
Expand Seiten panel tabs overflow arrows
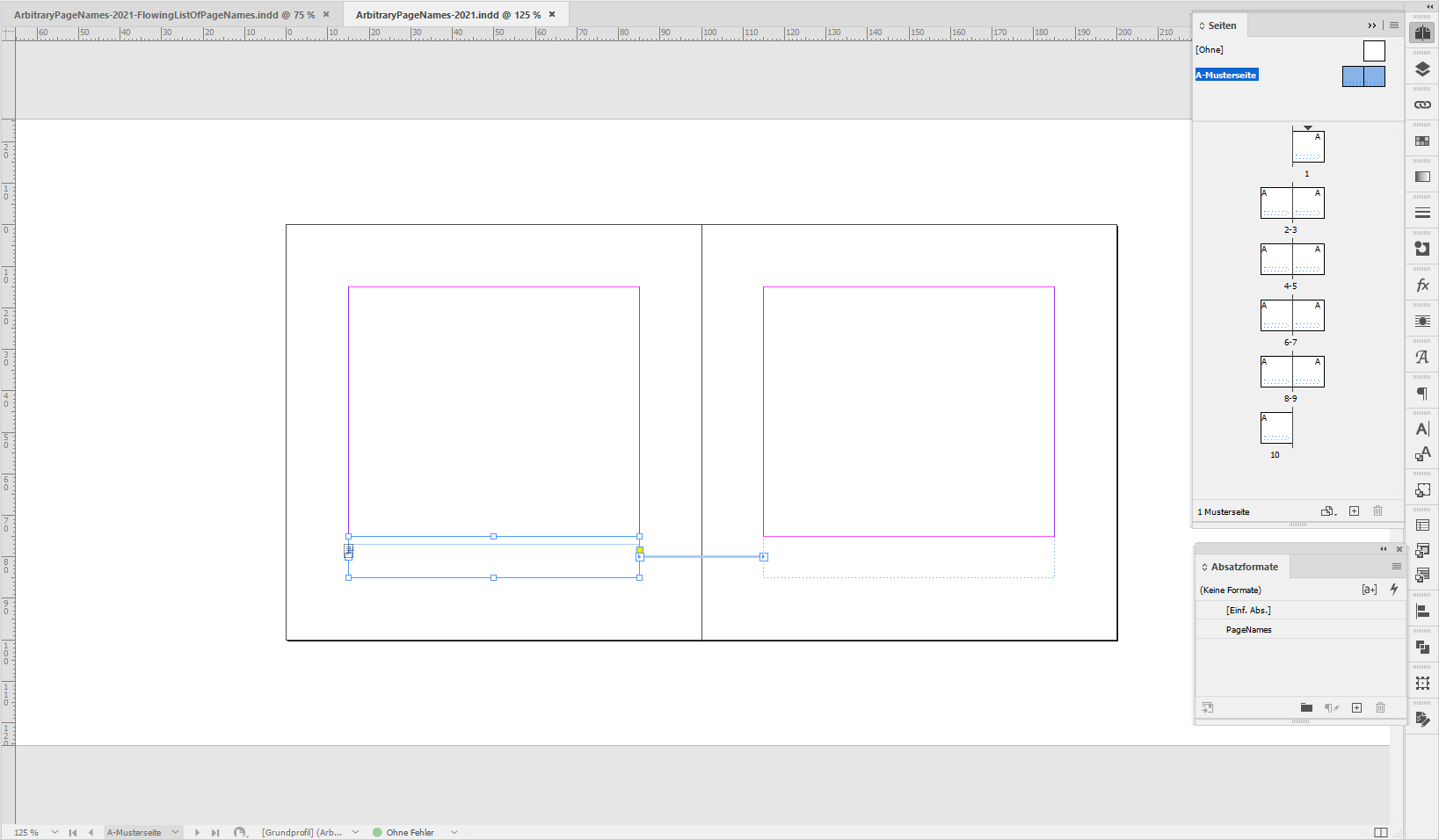pyautogui.click(x=1371, y=25)
